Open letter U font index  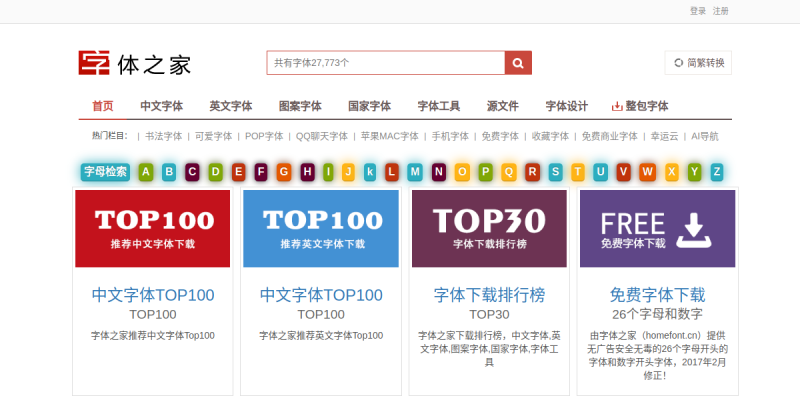(x=601, y=172)
